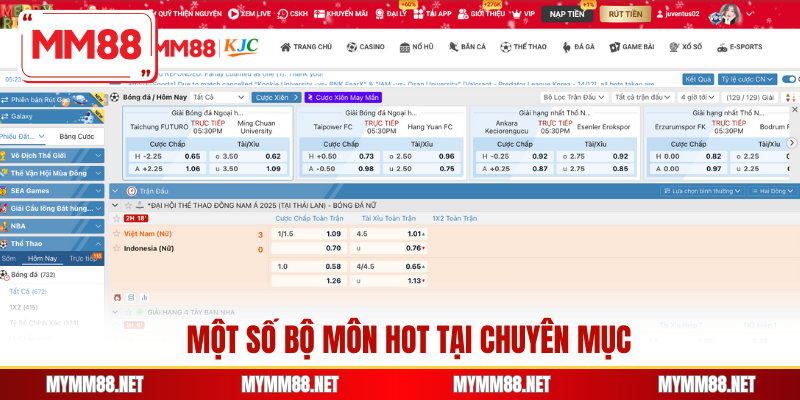Open Thể Thao in the main menu

tap(523, 47)
